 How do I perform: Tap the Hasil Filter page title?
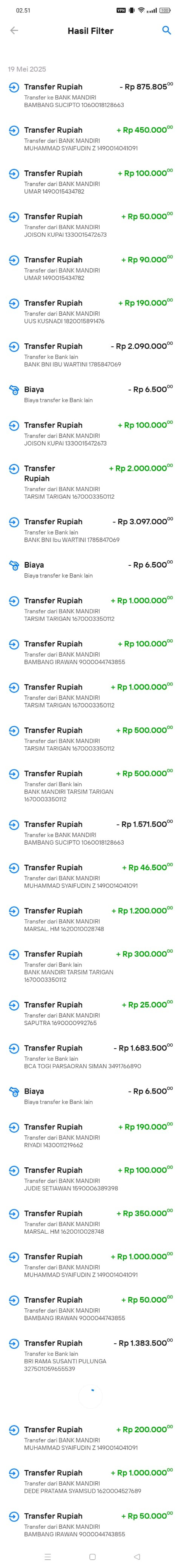tap(90, 31)
